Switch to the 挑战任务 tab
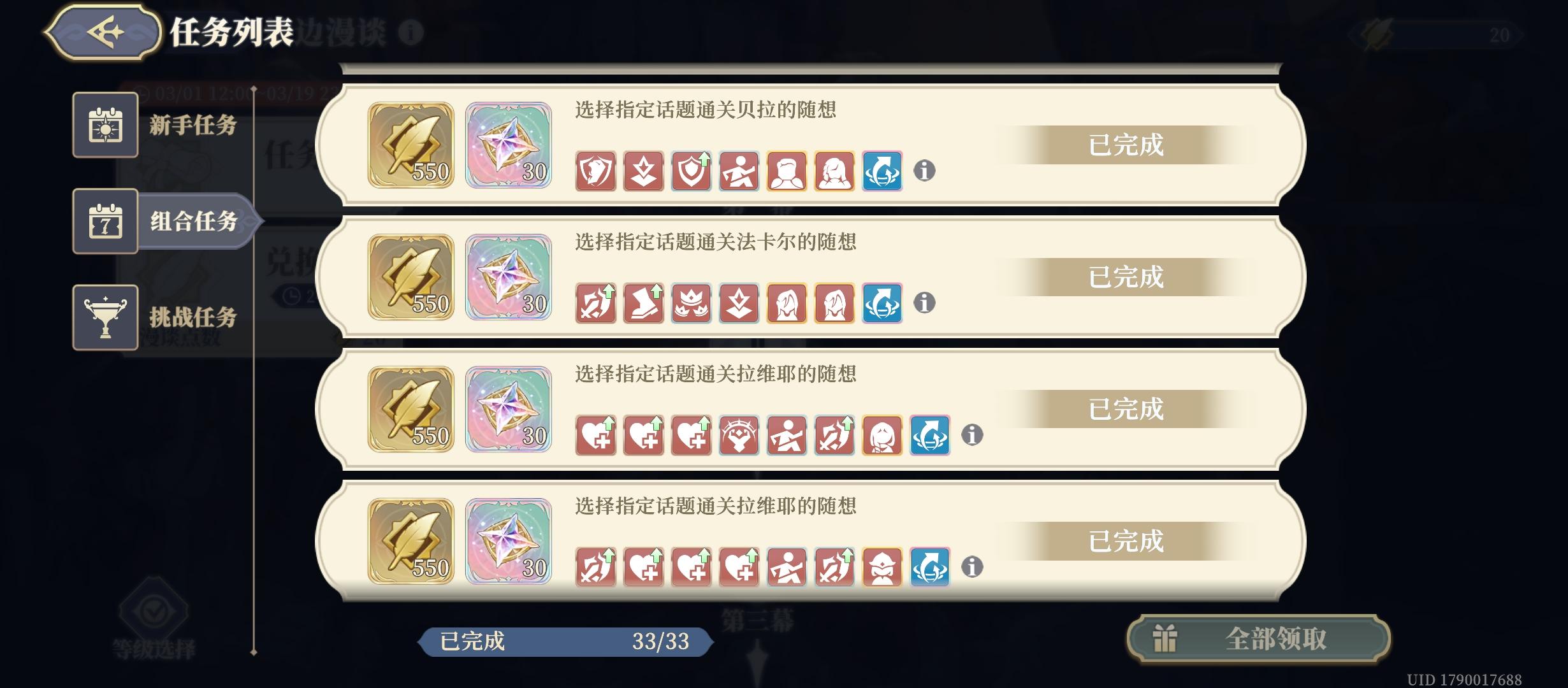The height and width of the screenshot is (688, 1568). click(156, 317)
